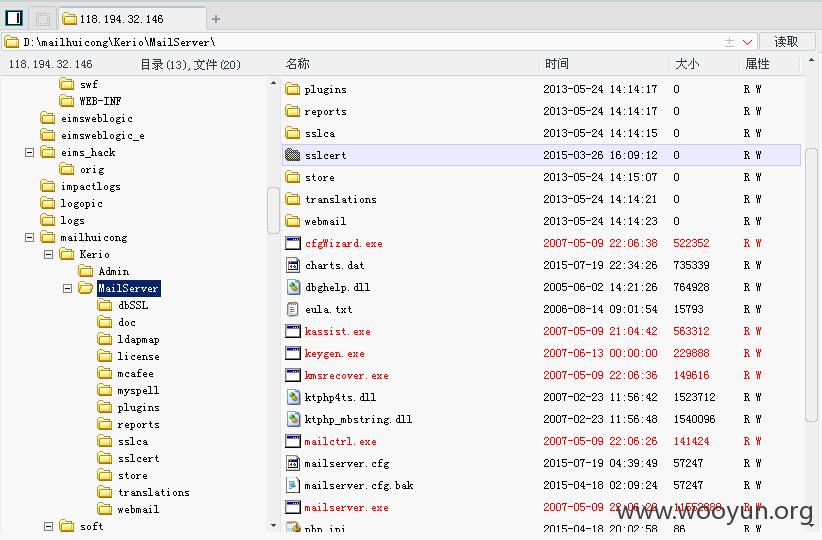Select the WEB-INF folder in the tree
Screen dimensions: 822x540
click(91, 101)
